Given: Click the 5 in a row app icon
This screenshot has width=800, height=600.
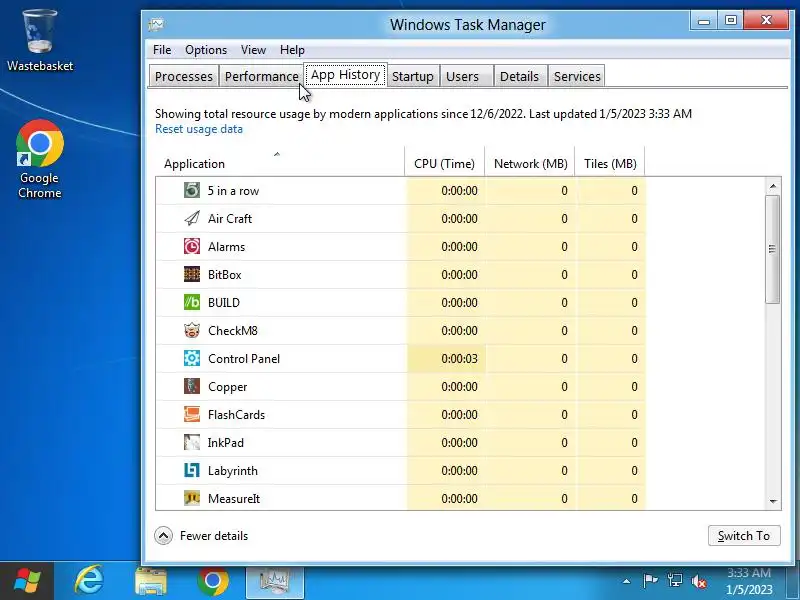Looking at the screenshot, I should tap(192, 191).
